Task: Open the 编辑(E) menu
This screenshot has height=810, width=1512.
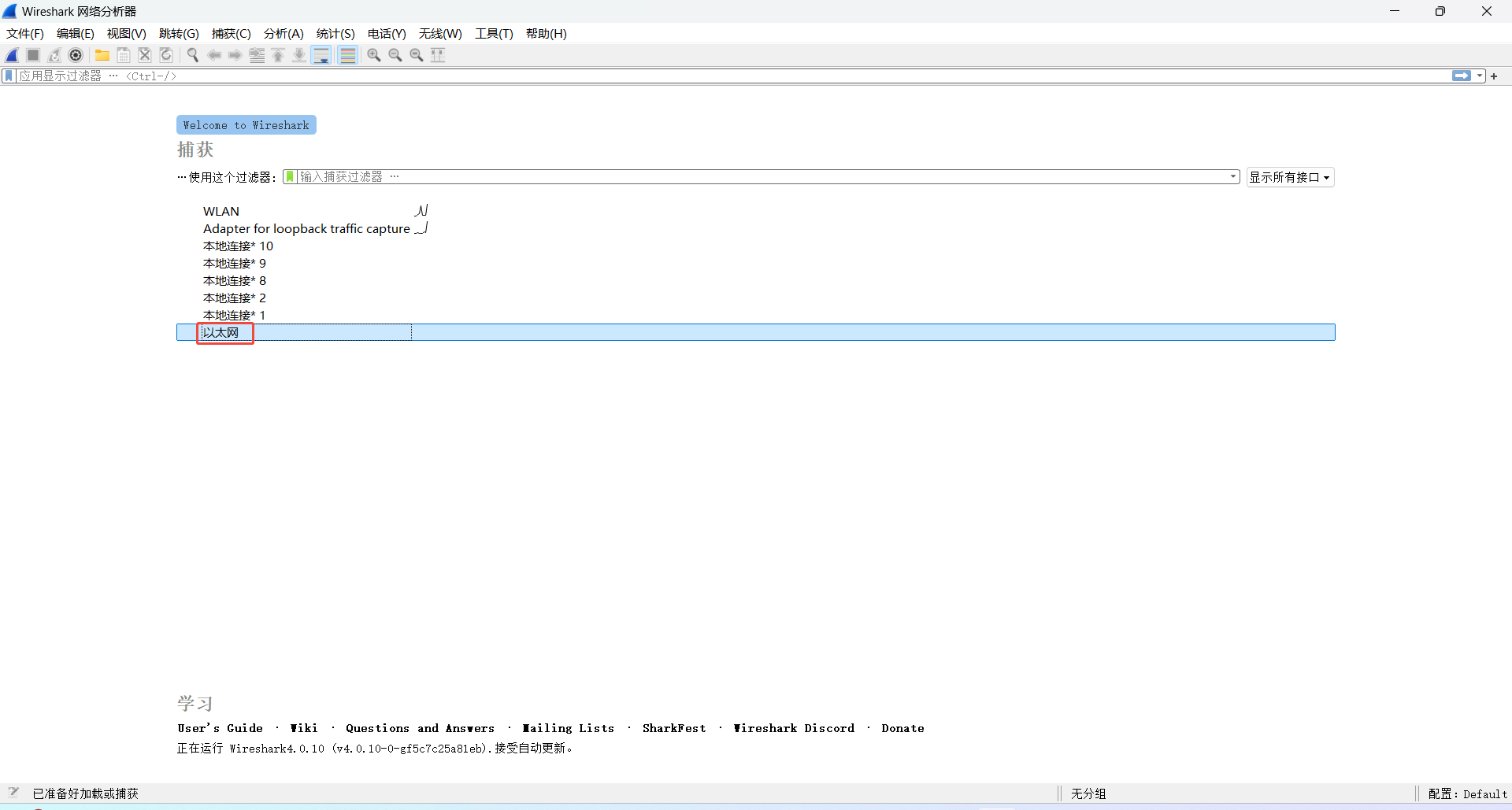Action: (x=76, y=34)
